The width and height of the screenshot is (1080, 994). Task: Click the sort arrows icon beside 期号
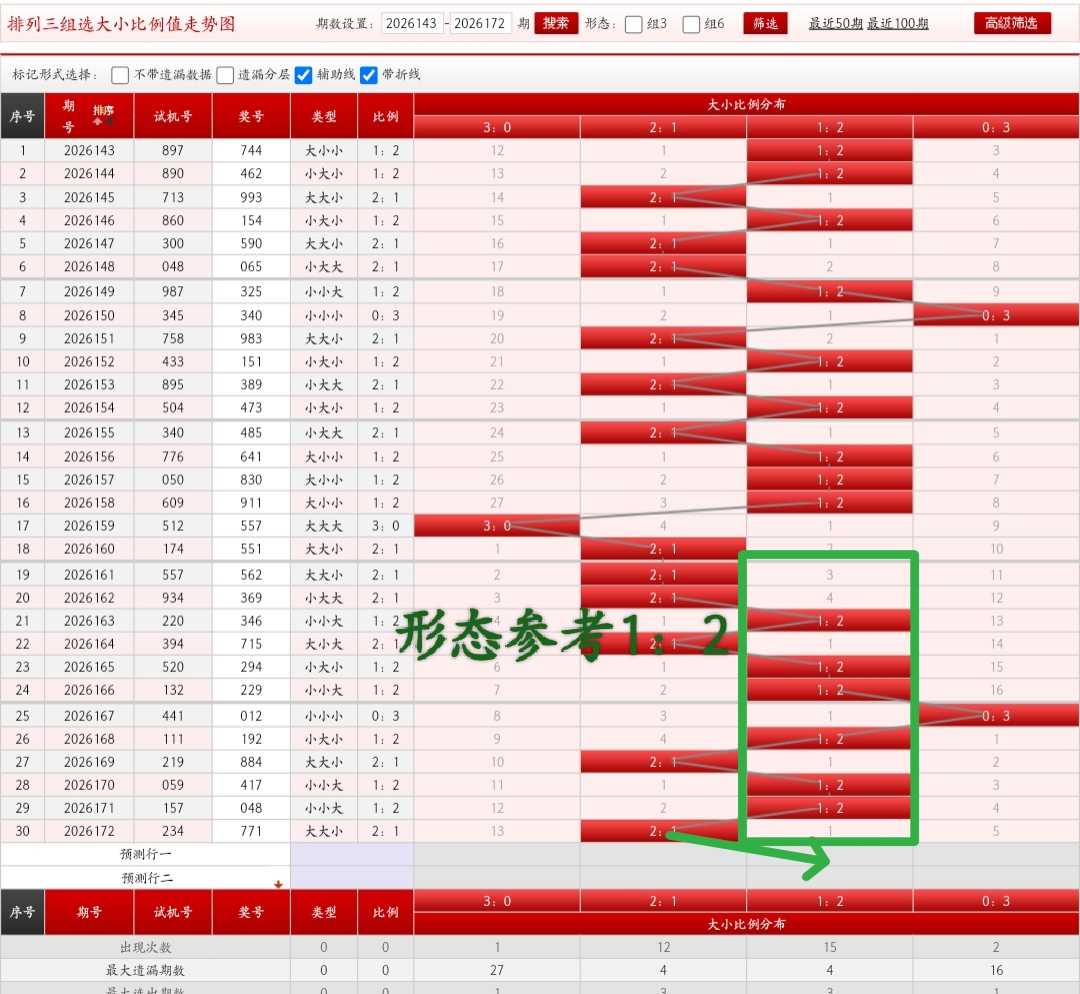pos(103,115)
